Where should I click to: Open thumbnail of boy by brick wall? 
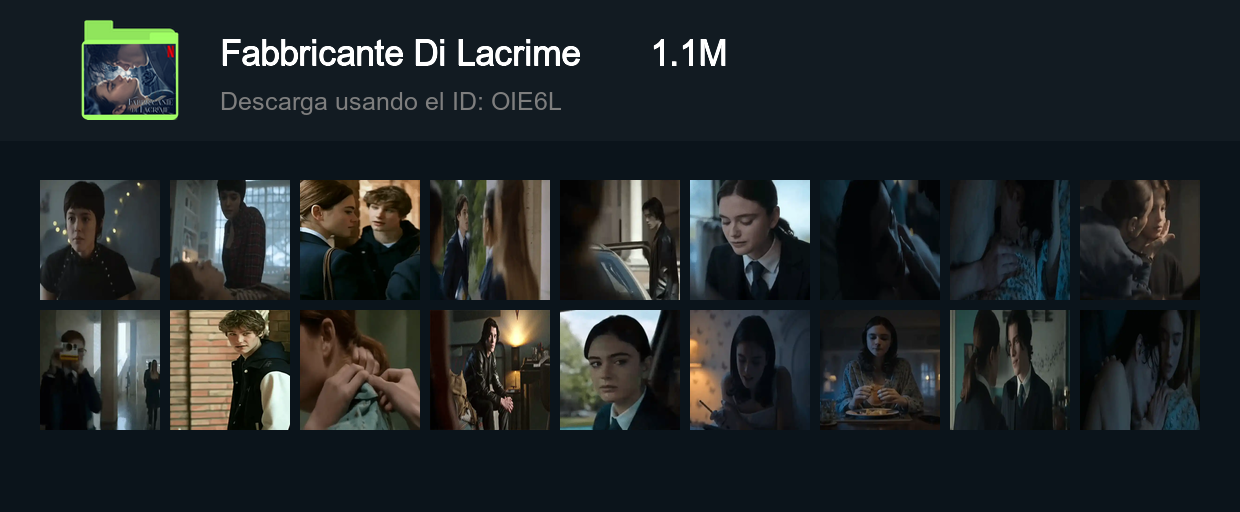coord(230,370)
